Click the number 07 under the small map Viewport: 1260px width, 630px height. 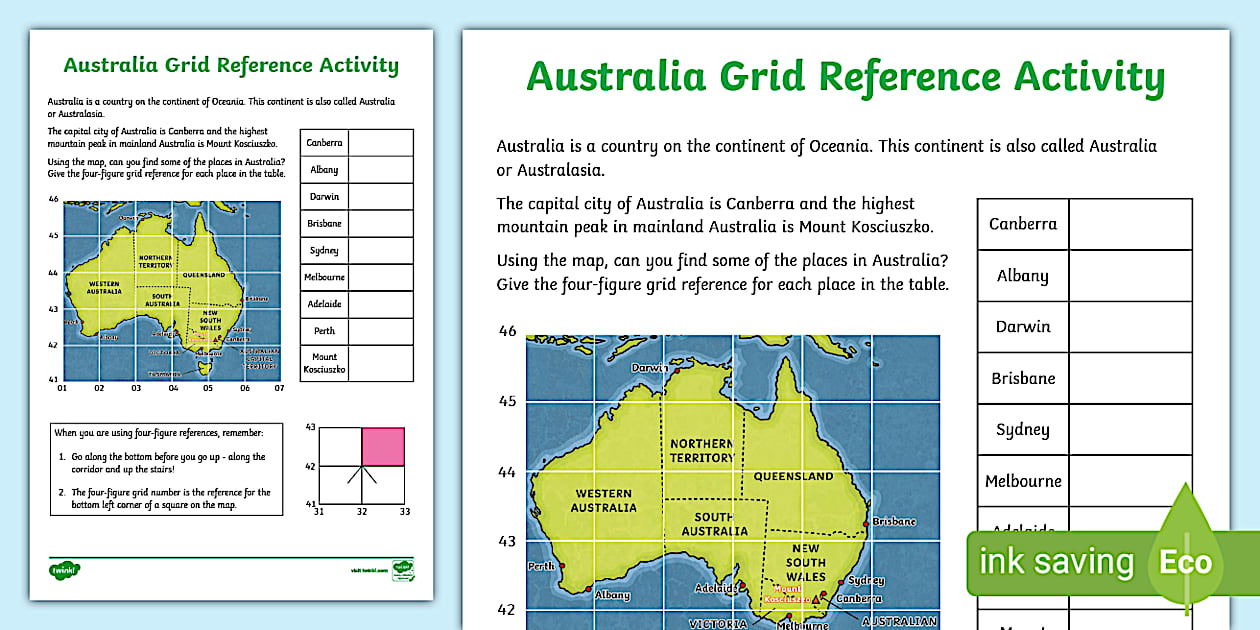tap(280, 388)
